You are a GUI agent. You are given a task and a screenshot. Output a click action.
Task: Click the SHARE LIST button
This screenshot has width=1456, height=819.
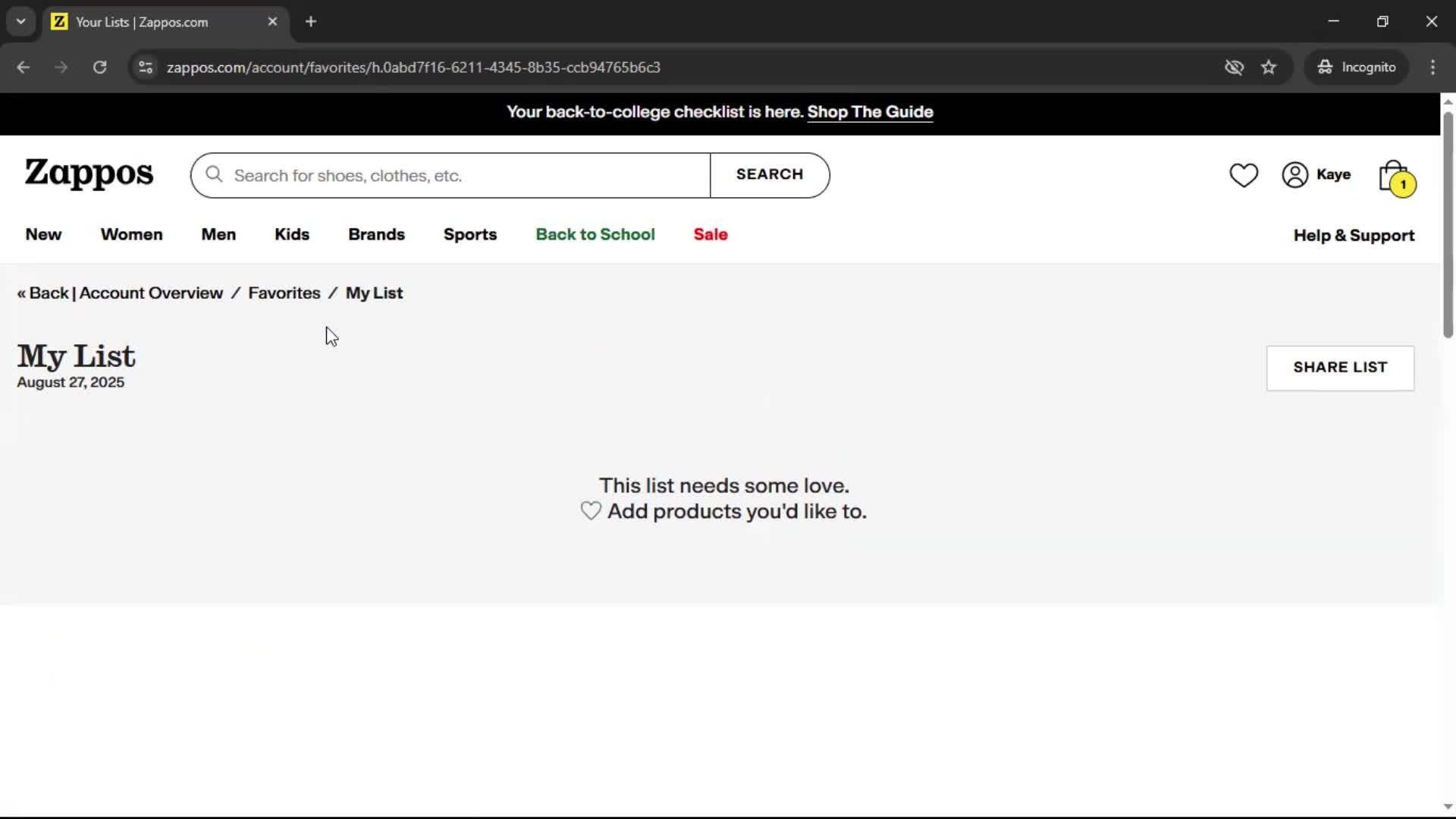tap(1340, 368)
